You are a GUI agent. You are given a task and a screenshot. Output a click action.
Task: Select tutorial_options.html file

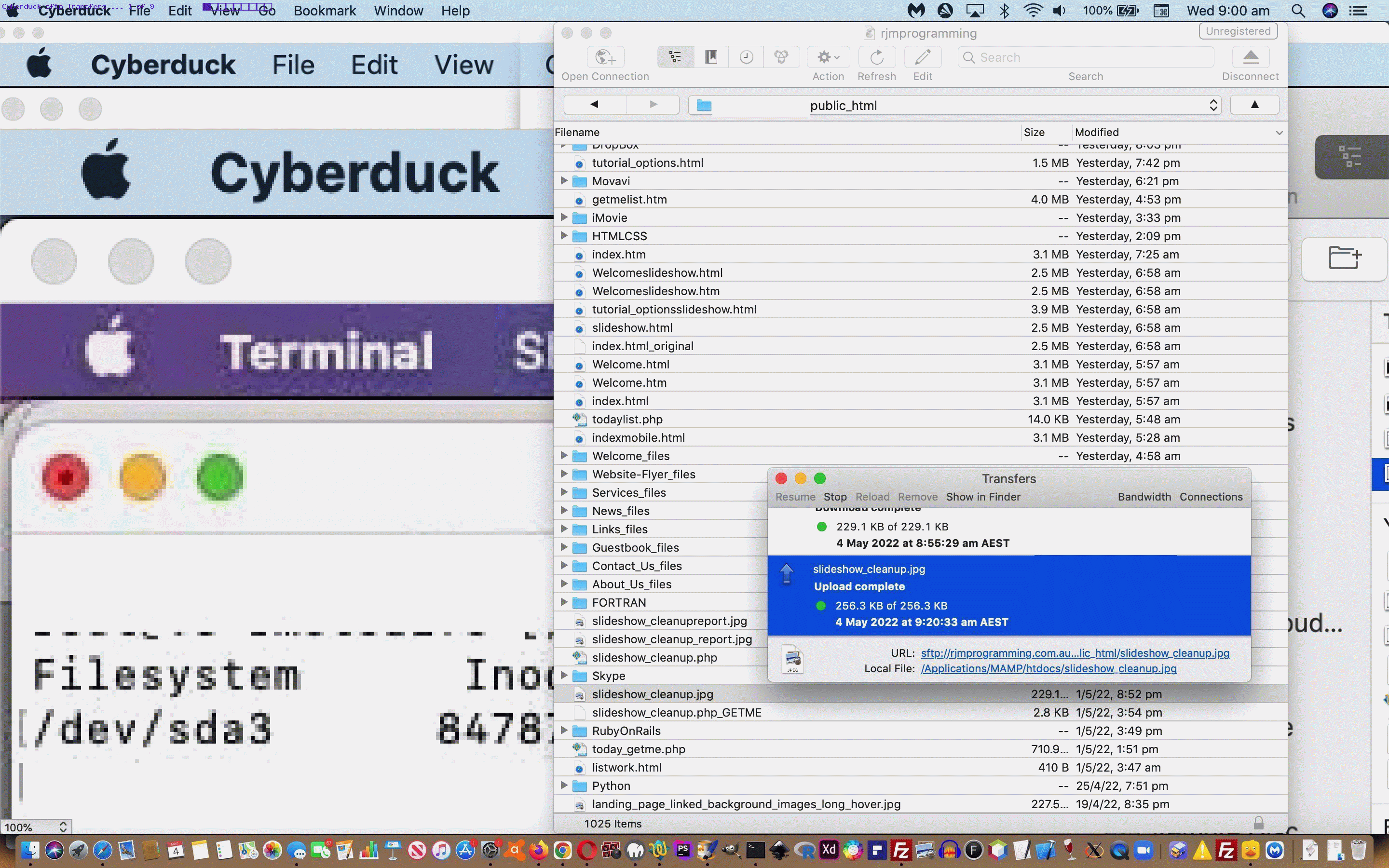[x=920, y=163]
